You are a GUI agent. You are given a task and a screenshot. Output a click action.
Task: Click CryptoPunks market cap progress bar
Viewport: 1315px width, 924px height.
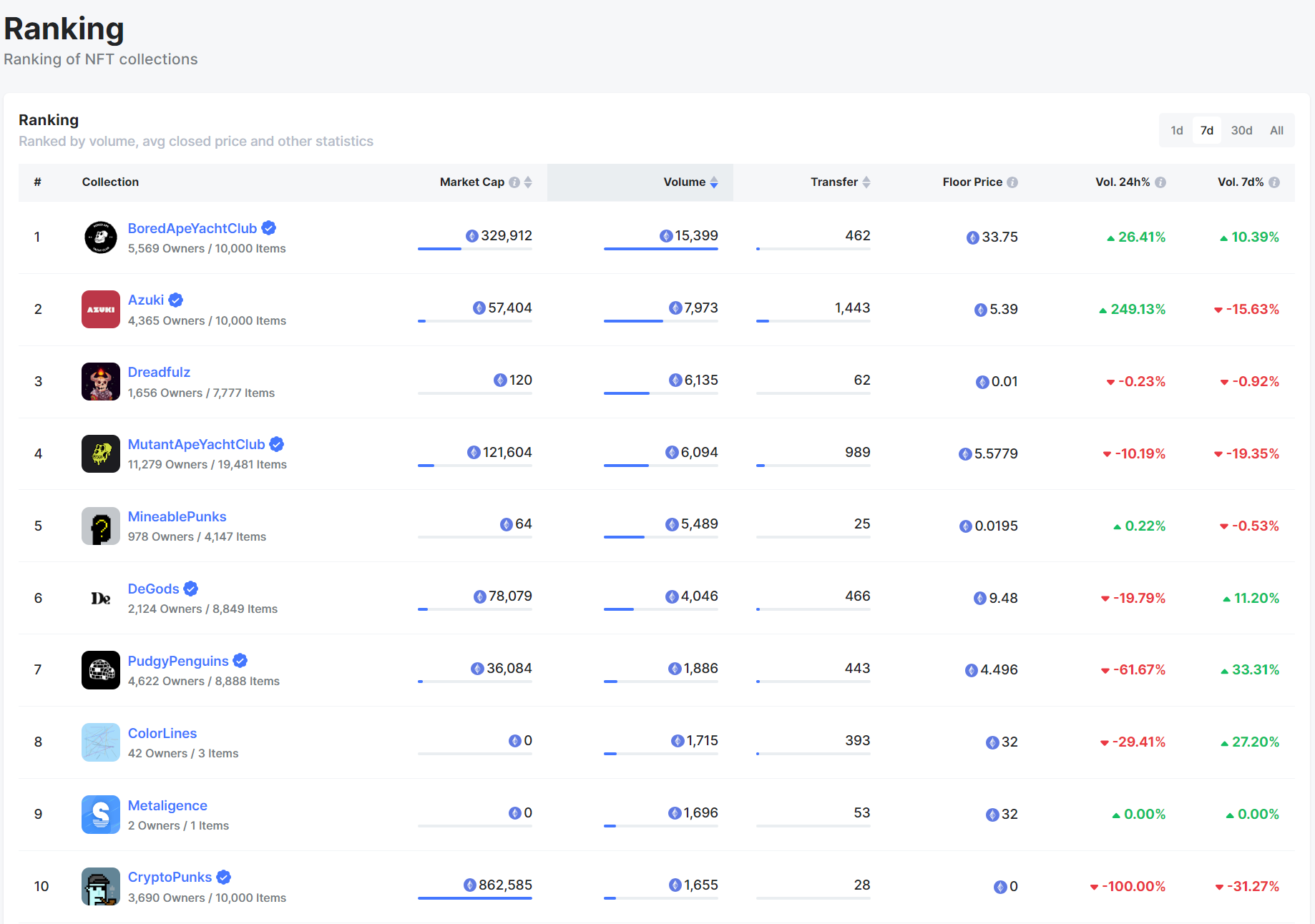click(475, 898)
